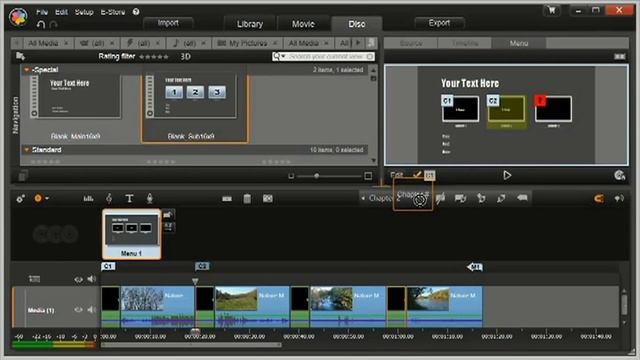The height and width of the screenshot is (360, 640).
Task: Click the snapshot icon in timeline toolbar
Action: [268, 198]
